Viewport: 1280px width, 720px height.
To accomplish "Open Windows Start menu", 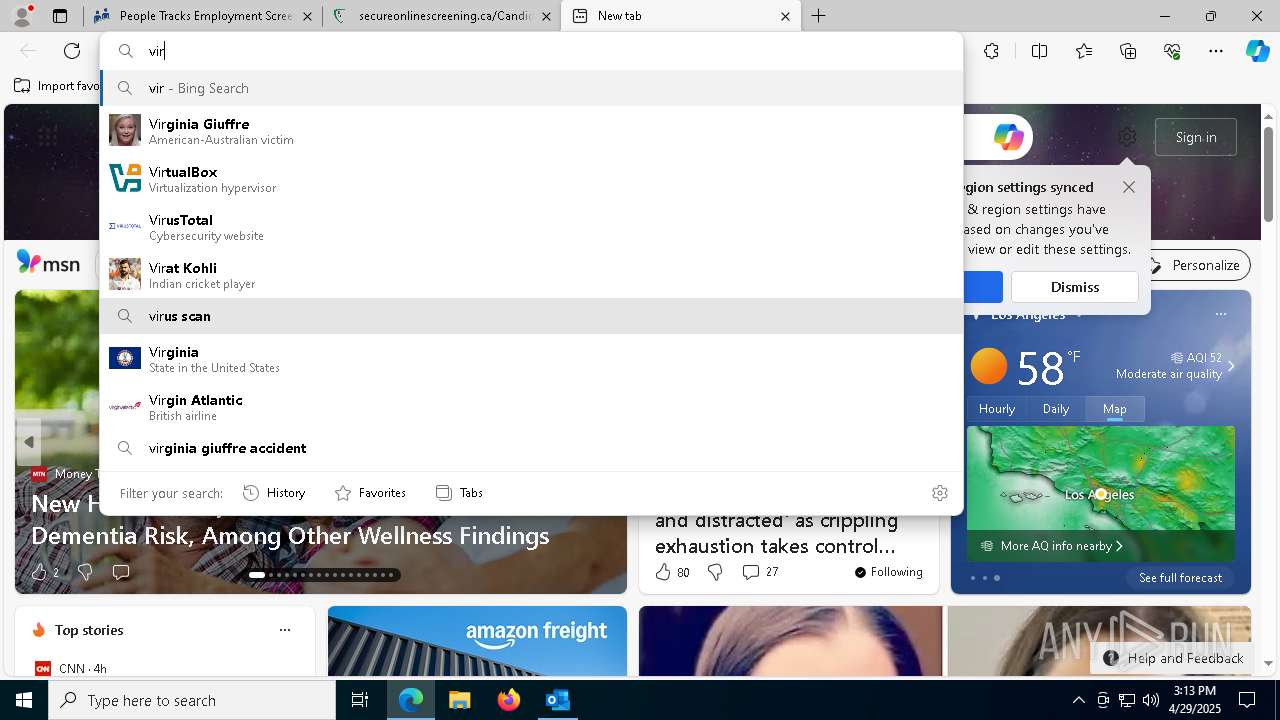I will click(x=24, y=700).
